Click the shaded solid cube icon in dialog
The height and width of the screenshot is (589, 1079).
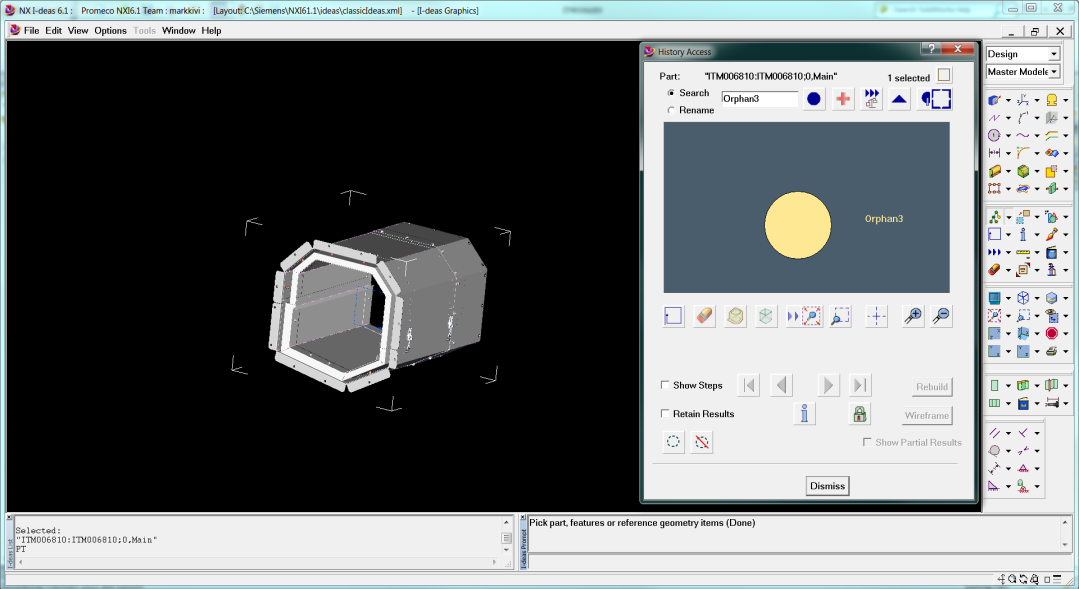(735, 316)
